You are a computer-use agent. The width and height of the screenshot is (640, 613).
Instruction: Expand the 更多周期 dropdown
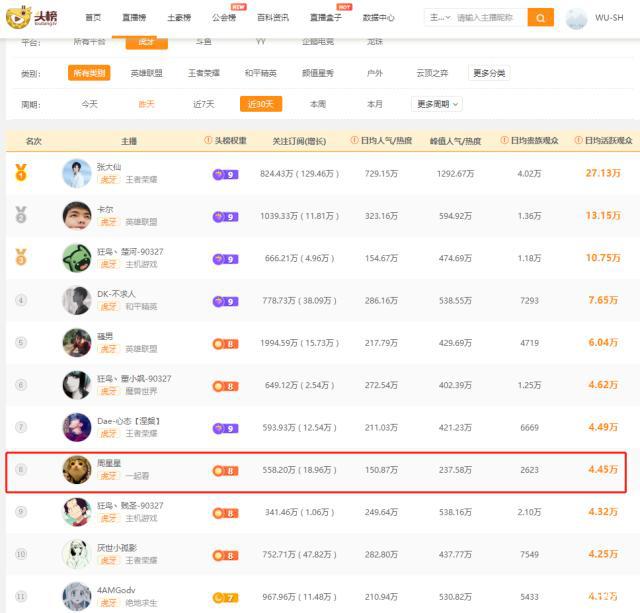coord(437,104)
